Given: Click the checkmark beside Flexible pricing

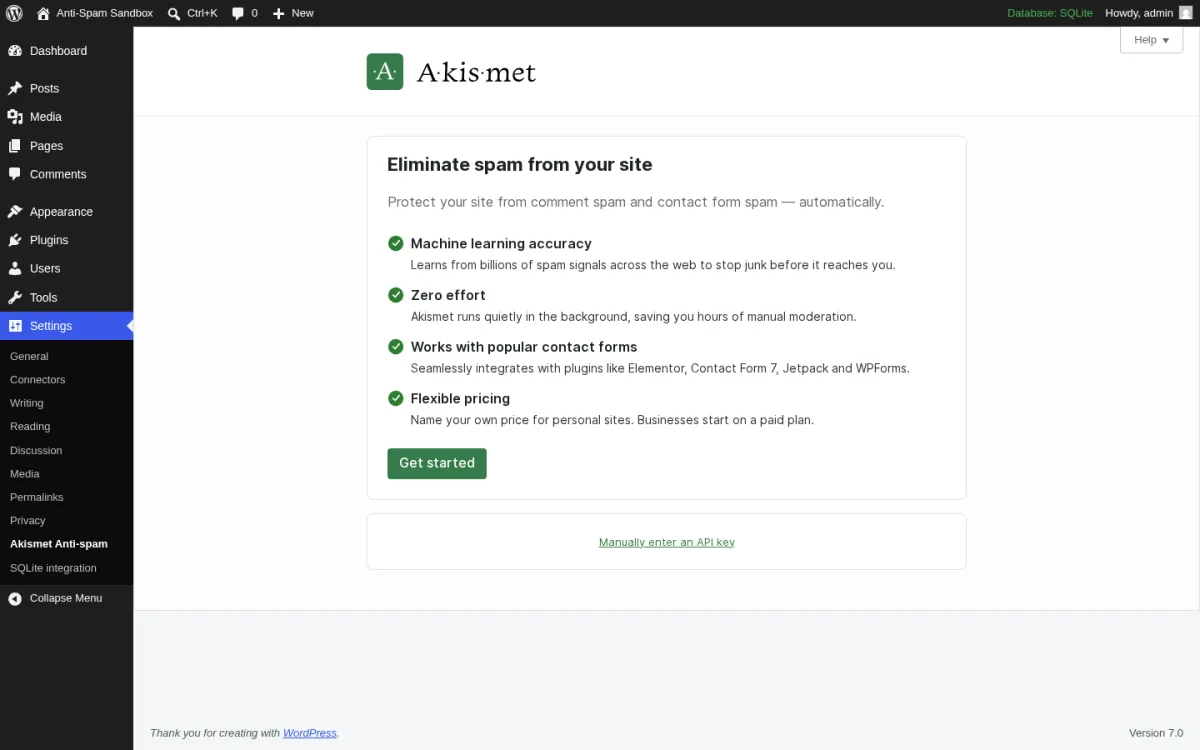Looking at the screenshot, I should (x=396, y=398).
